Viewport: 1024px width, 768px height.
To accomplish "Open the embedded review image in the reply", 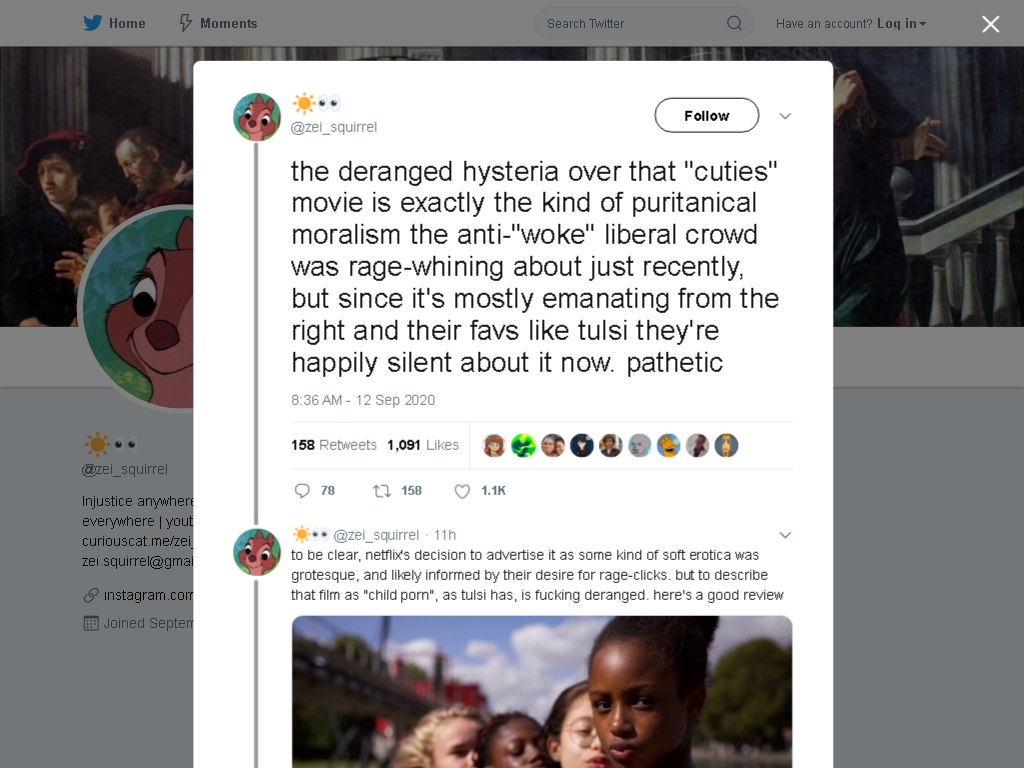I will click(542, 692).
